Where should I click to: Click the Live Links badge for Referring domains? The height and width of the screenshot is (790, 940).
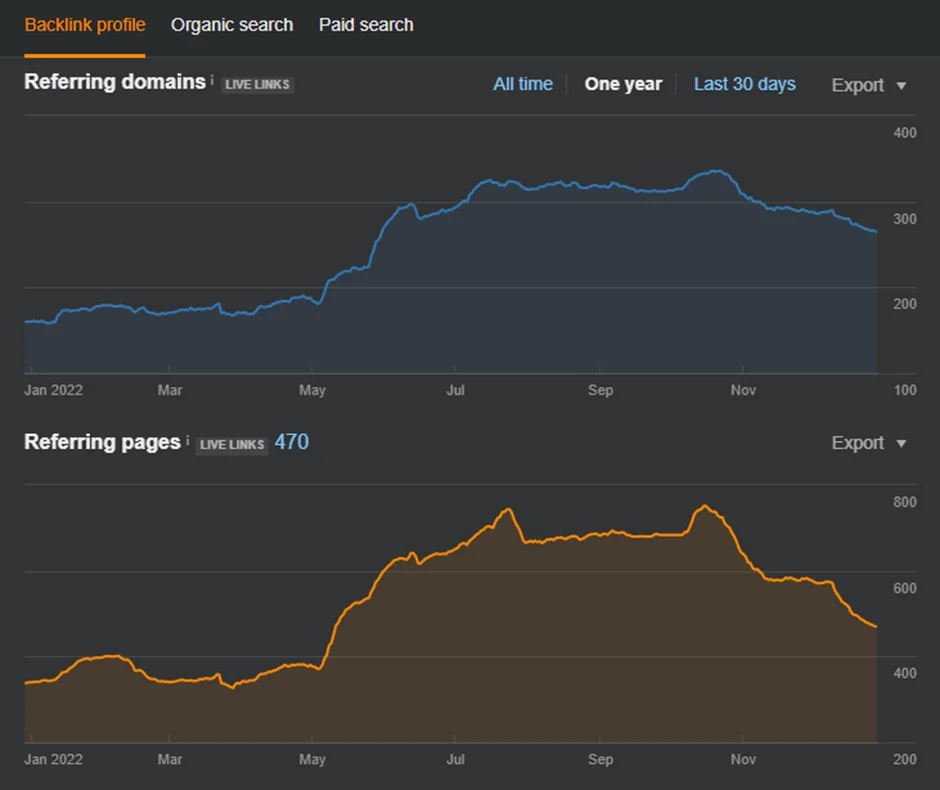[258, 85]
